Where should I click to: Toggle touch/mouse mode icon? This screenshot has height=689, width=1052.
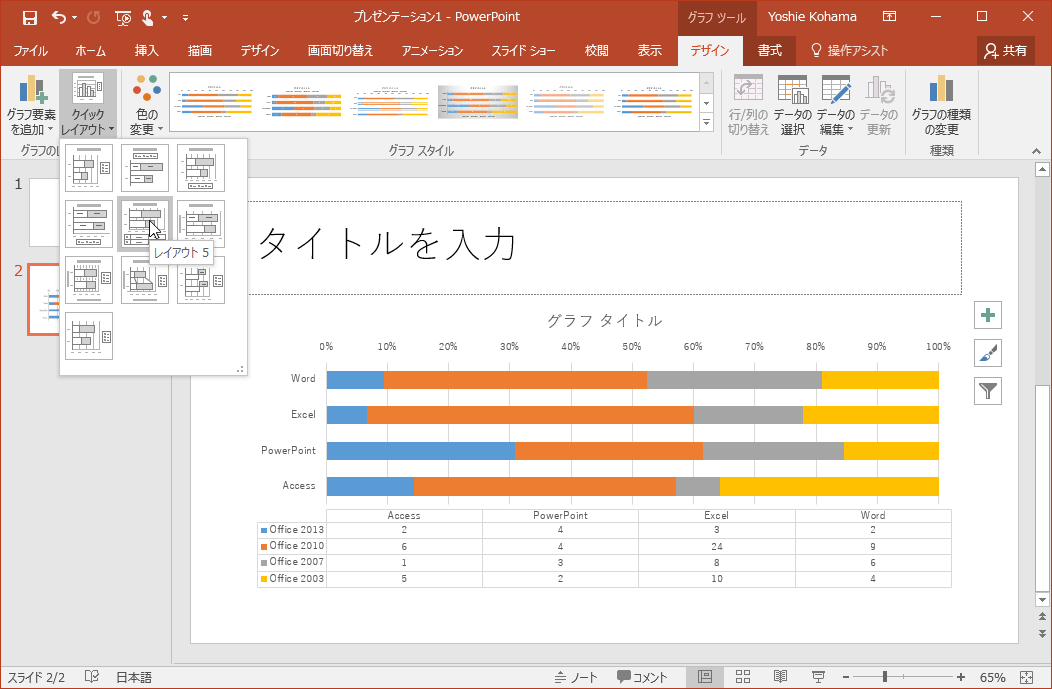(x=148, y=17)
